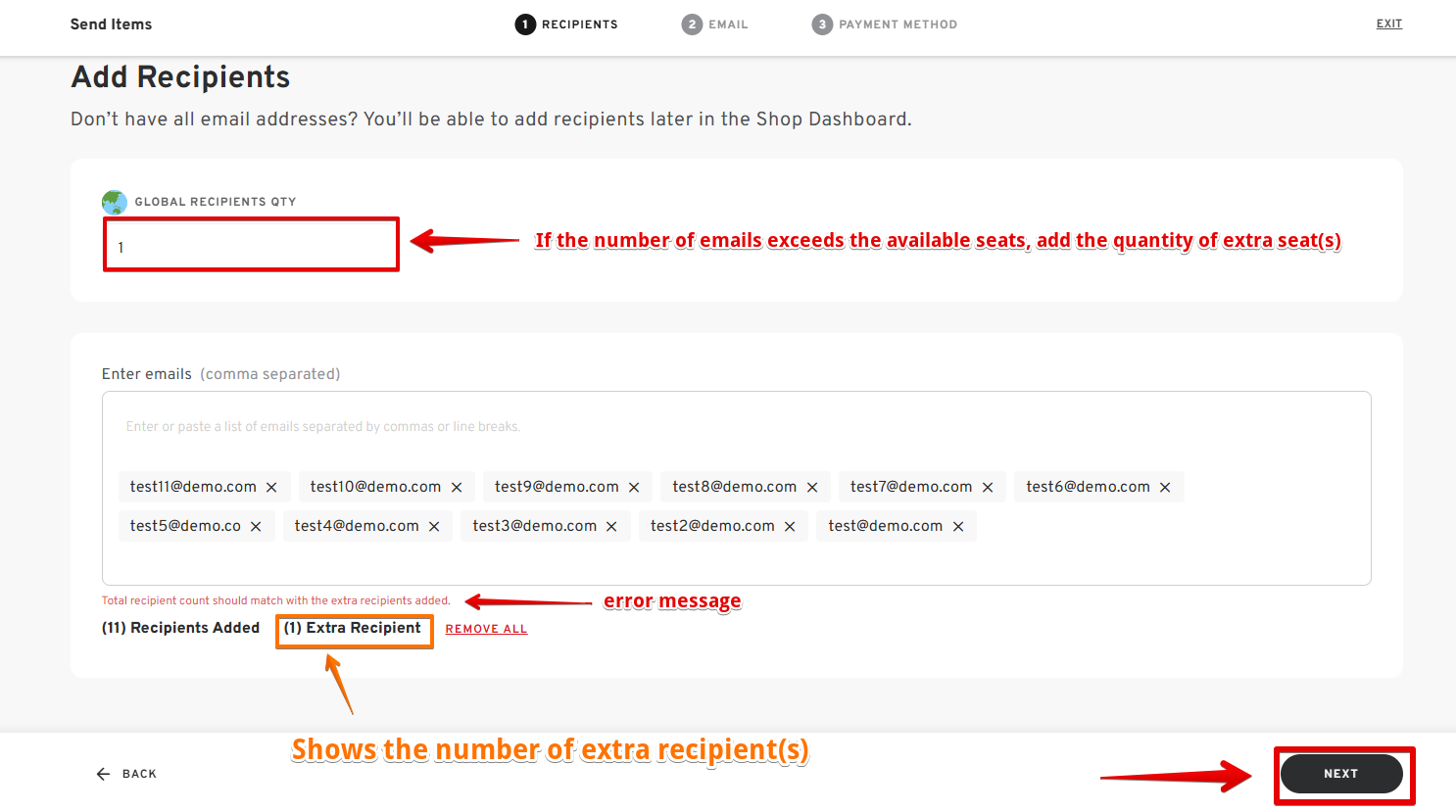Viewport: 1456px width, 812px height.
Task: Click the (1) Extra Recipient label
Action: (x=353, y=628)
